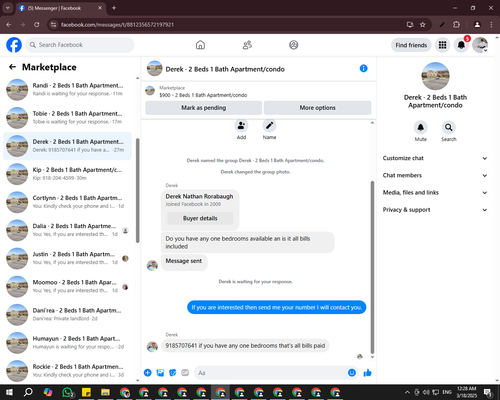Show hidden system tray icons
500x400 pixels.
tap(407, 392)
